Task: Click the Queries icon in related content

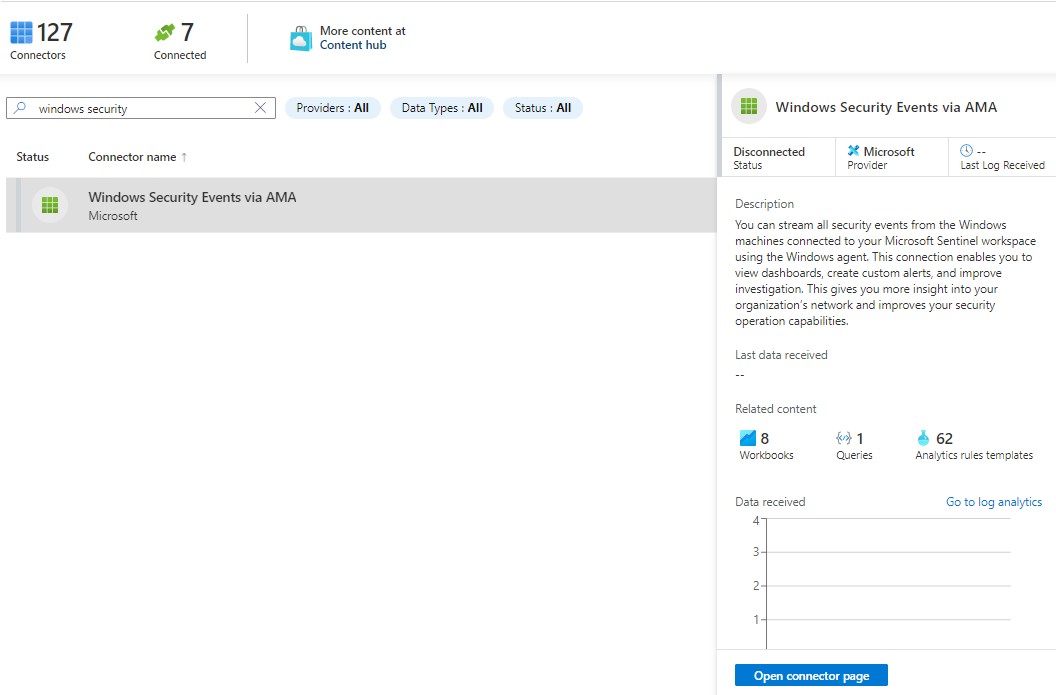Action: click(843, 438)
